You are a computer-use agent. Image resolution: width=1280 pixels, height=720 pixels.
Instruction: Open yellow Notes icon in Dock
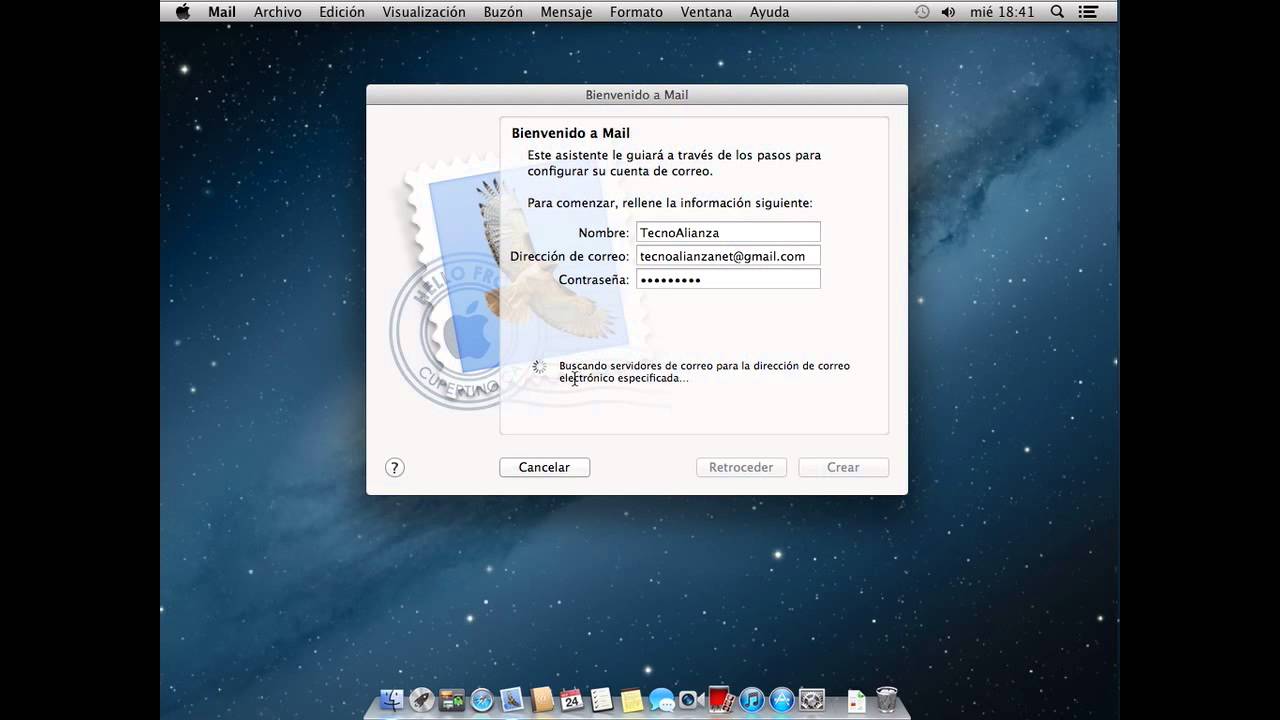(632, 700)
